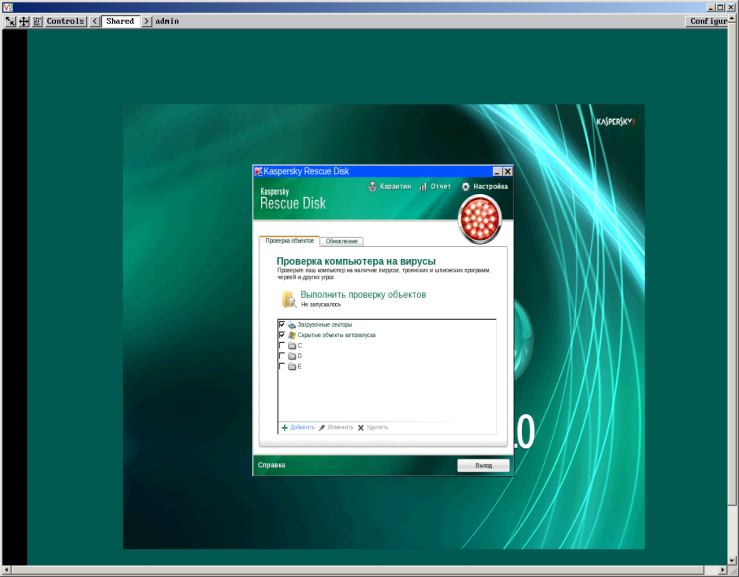Open Справка help link
The height and width of the screenshot is (577, 739).
pos(271,465)
